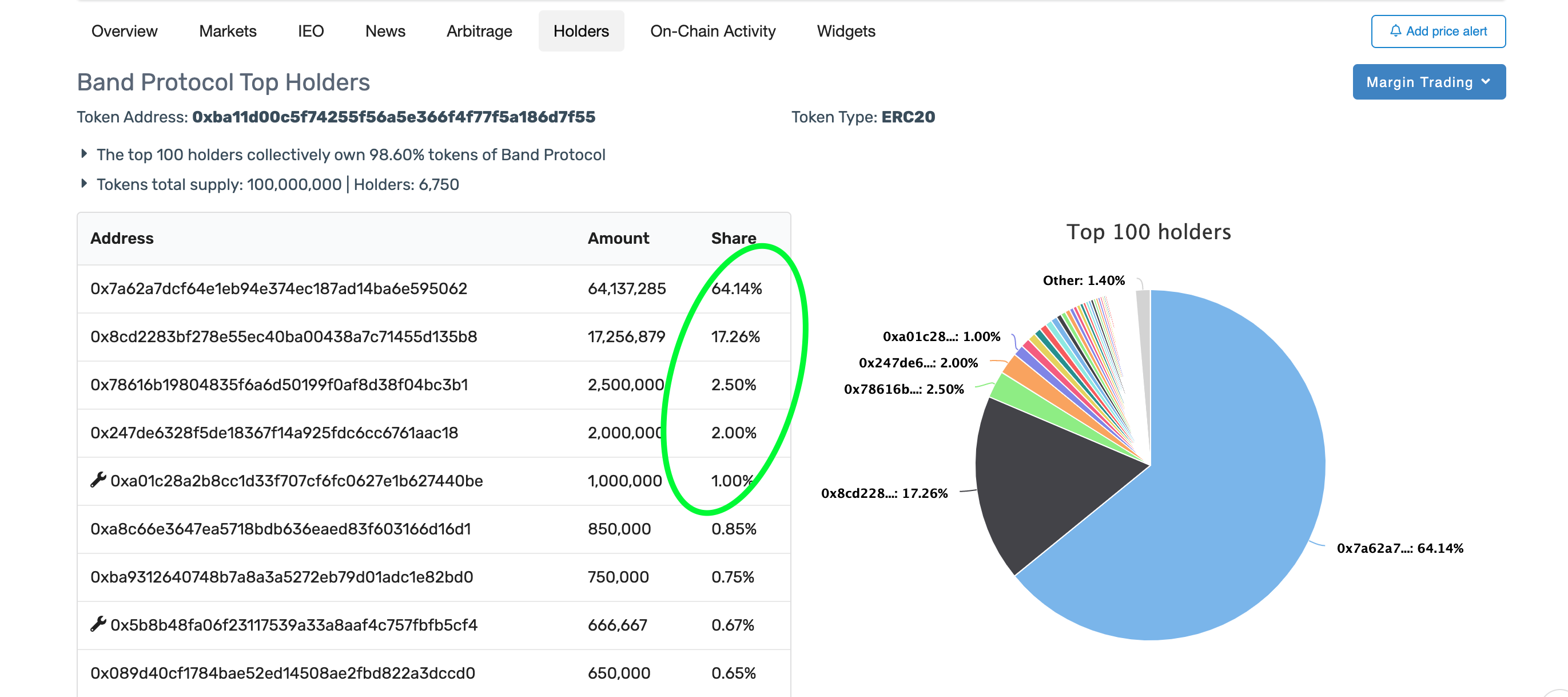Image resolution: width=1568 pixels, height=697 pixels.
Task: Switch to the Overview tab
Action: click(x=124, y=31)
